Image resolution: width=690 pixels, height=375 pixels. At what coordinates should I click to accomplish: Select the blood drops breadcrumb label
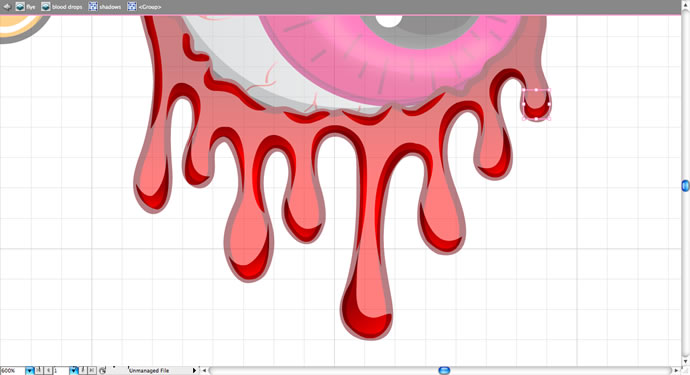pos(67,7)
